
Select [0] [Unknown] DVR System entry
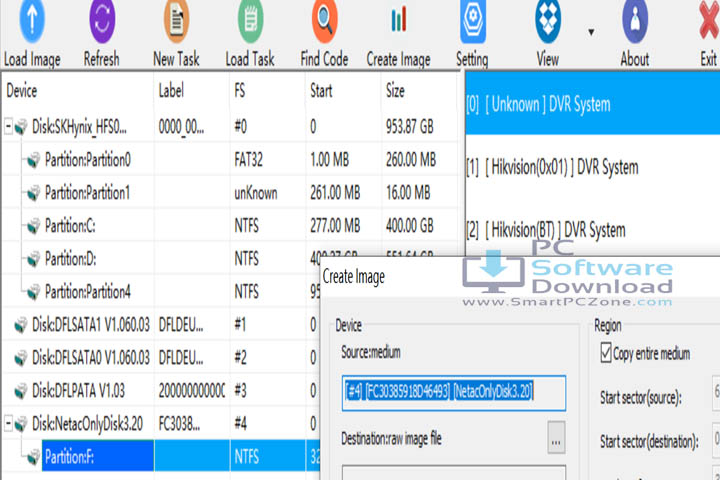click(592, 105)
